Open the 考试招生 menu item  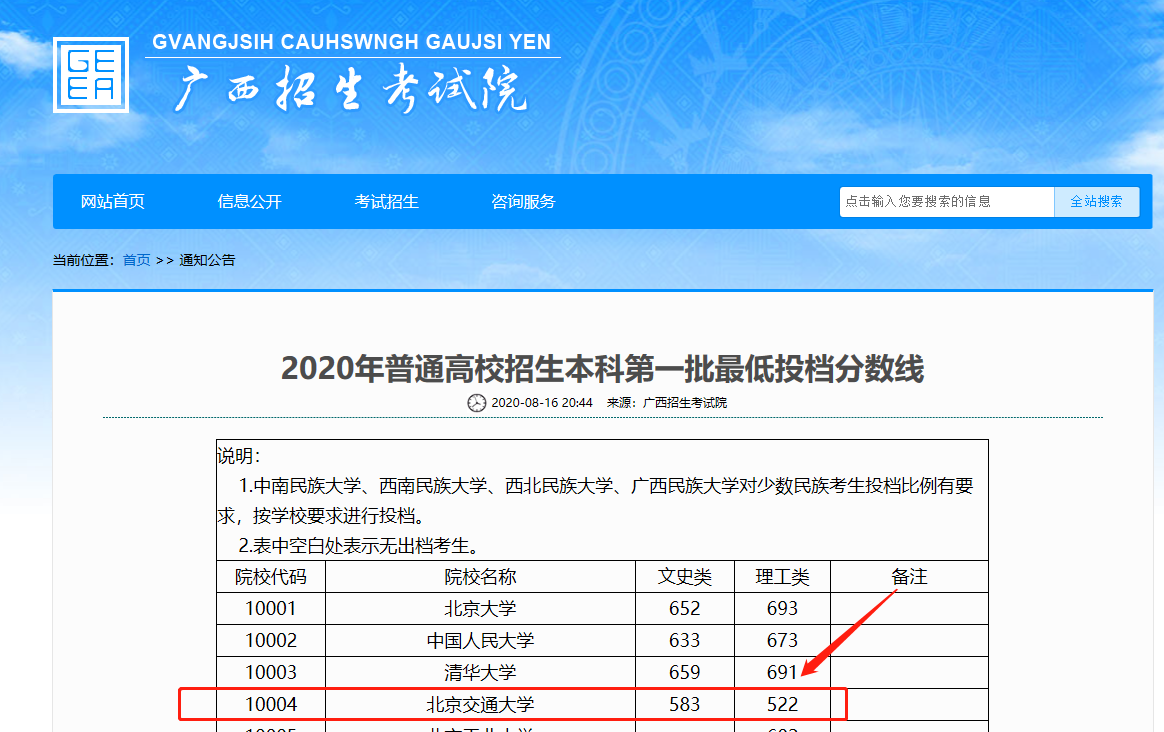pos(386,201)
